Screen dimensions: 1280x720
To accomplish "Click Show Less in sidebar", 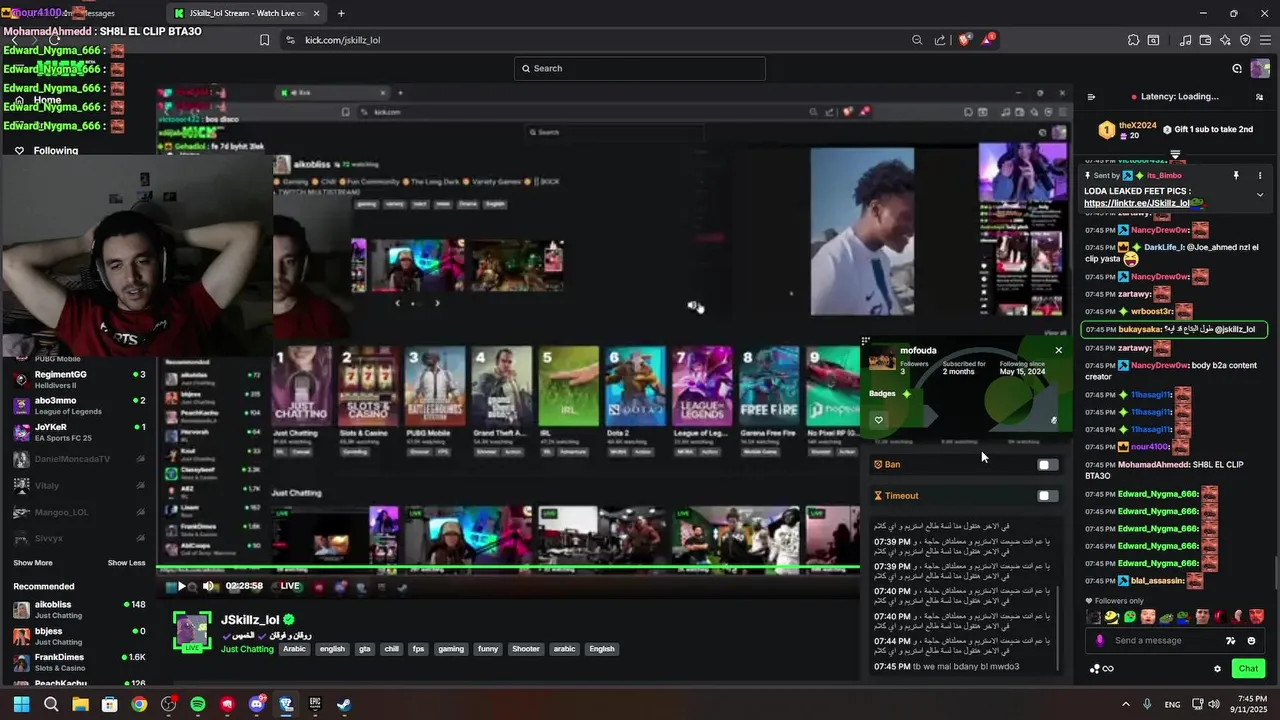I will pos(127,563).
